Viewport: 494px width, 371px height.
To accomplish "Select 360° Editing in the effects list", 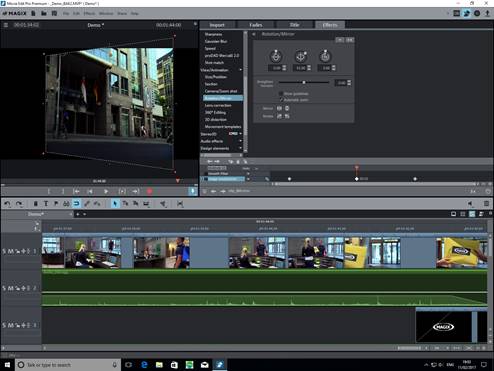I will (215, 112).
